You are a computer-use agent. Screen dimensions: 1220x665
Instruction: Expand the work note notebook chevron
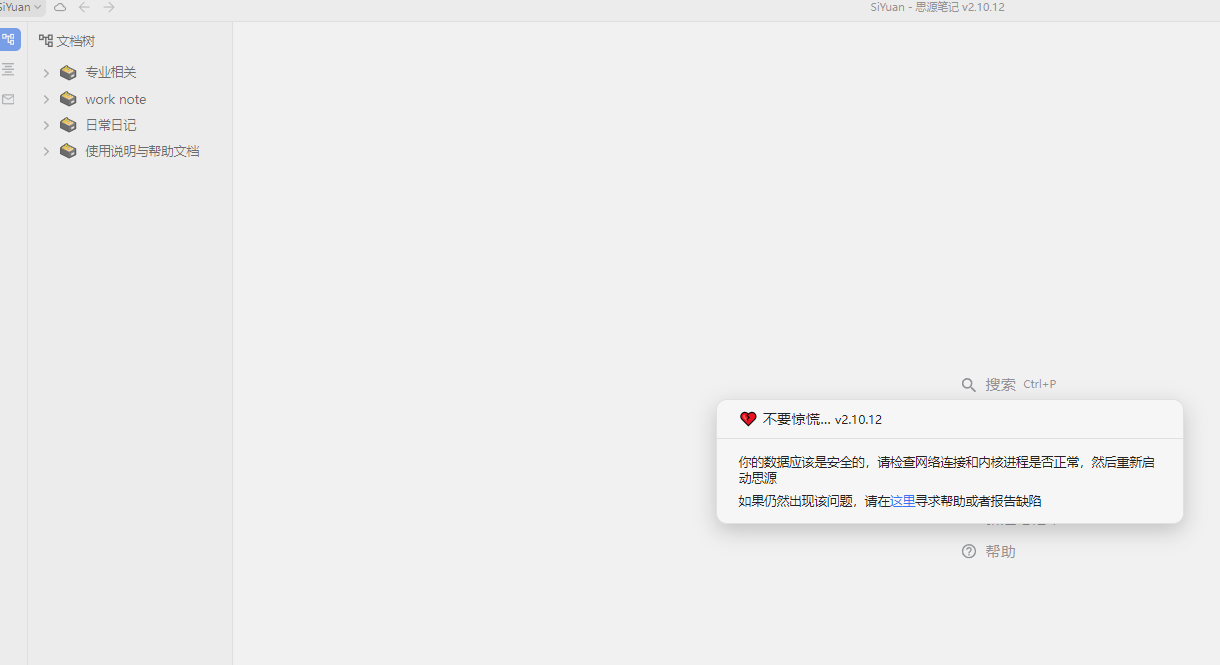(x=46, y=99)
